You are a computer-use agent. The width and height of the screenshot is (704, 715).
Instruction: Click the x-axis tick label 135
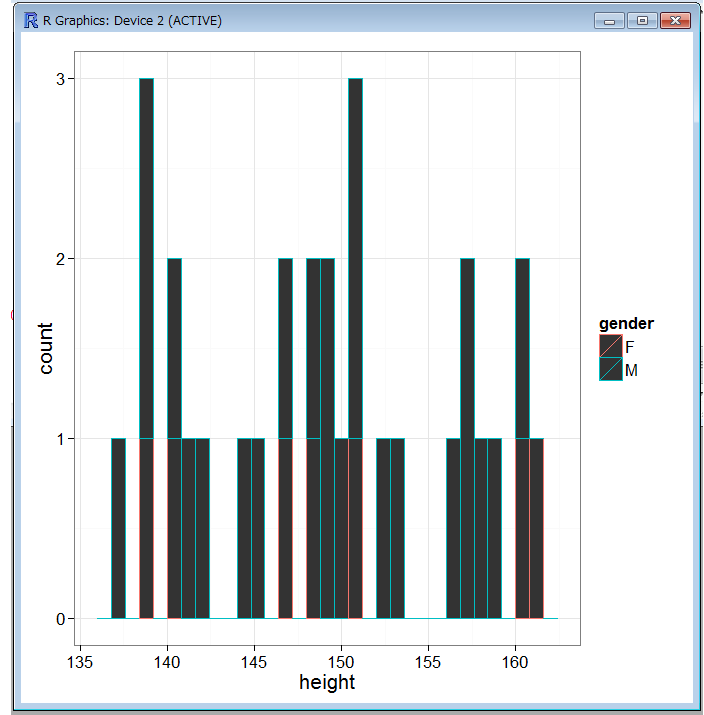pyautogui.click(x=80, y=662)
